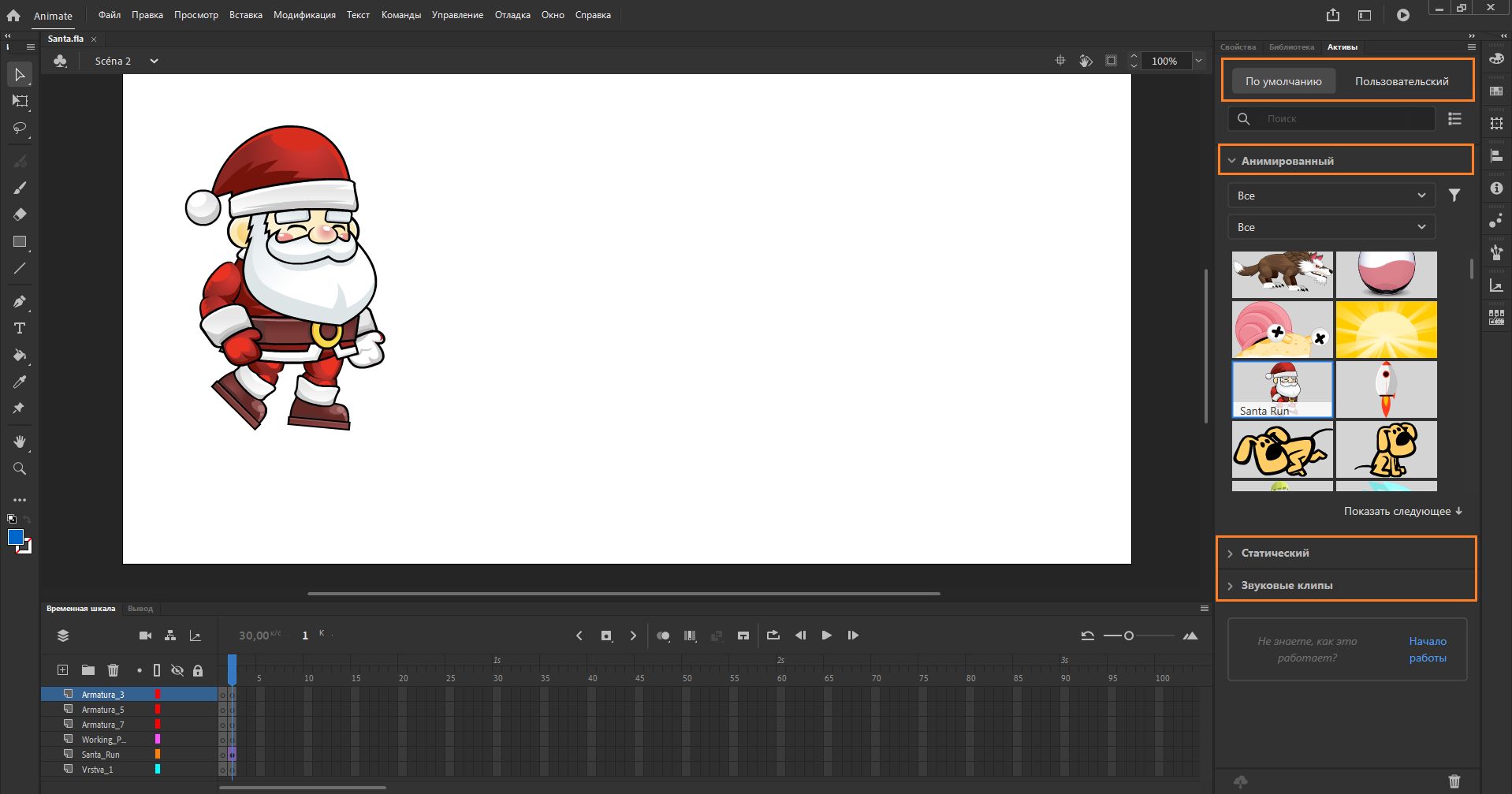Toggle visibility of all layers

click(177, 670)
